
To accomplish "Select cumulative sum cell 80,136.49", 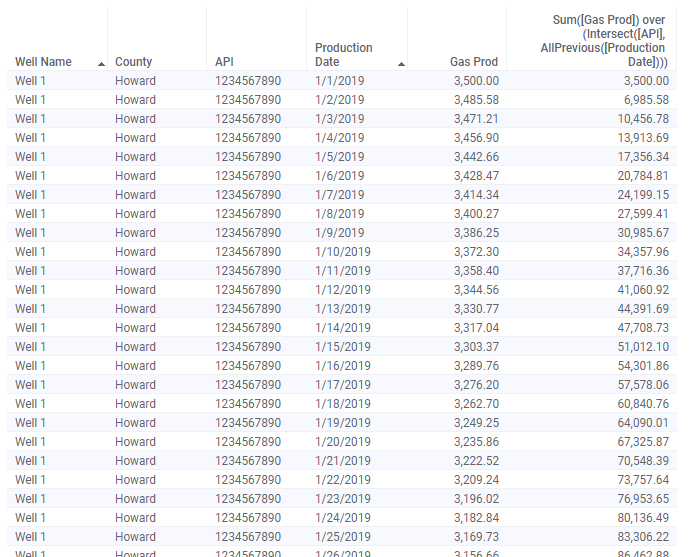I will point(643,517).
